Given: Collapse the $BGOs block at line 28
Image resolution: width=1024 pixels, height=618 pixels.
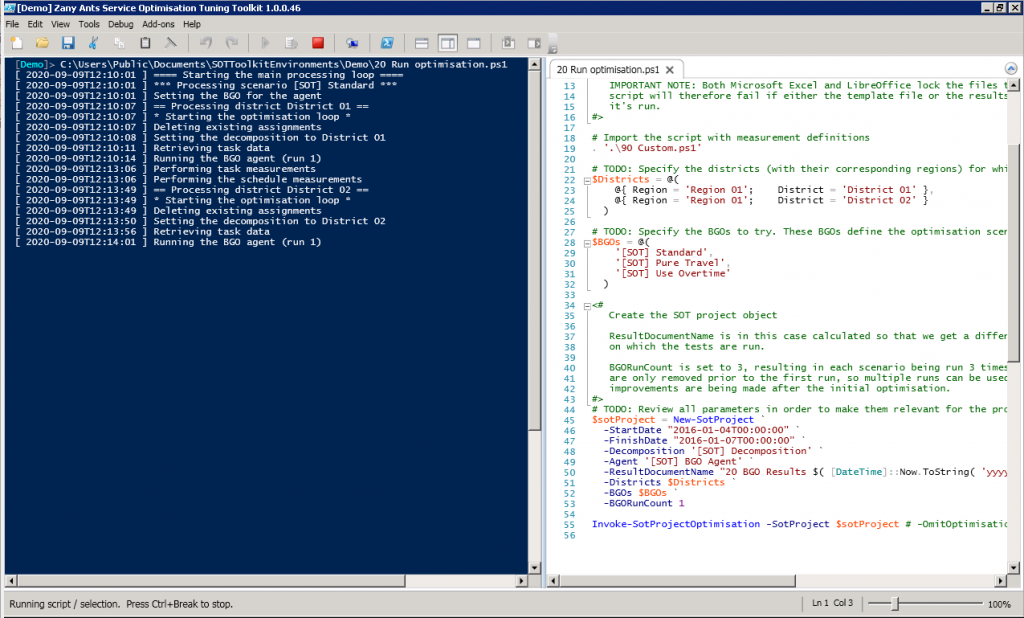Looking at the screenshot, I should 586,243.
